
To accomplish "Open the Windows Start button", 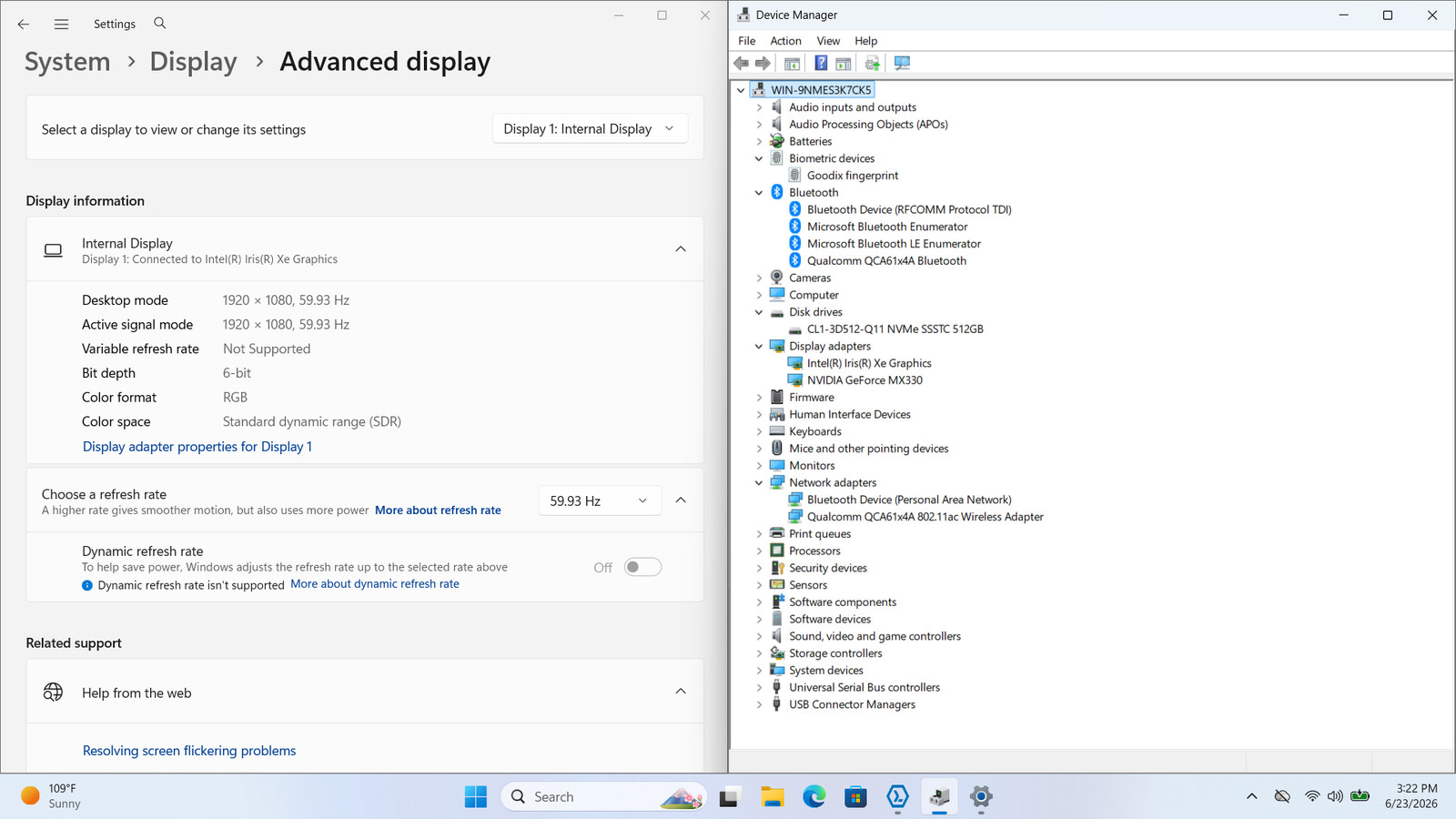I will pos(475,796).
